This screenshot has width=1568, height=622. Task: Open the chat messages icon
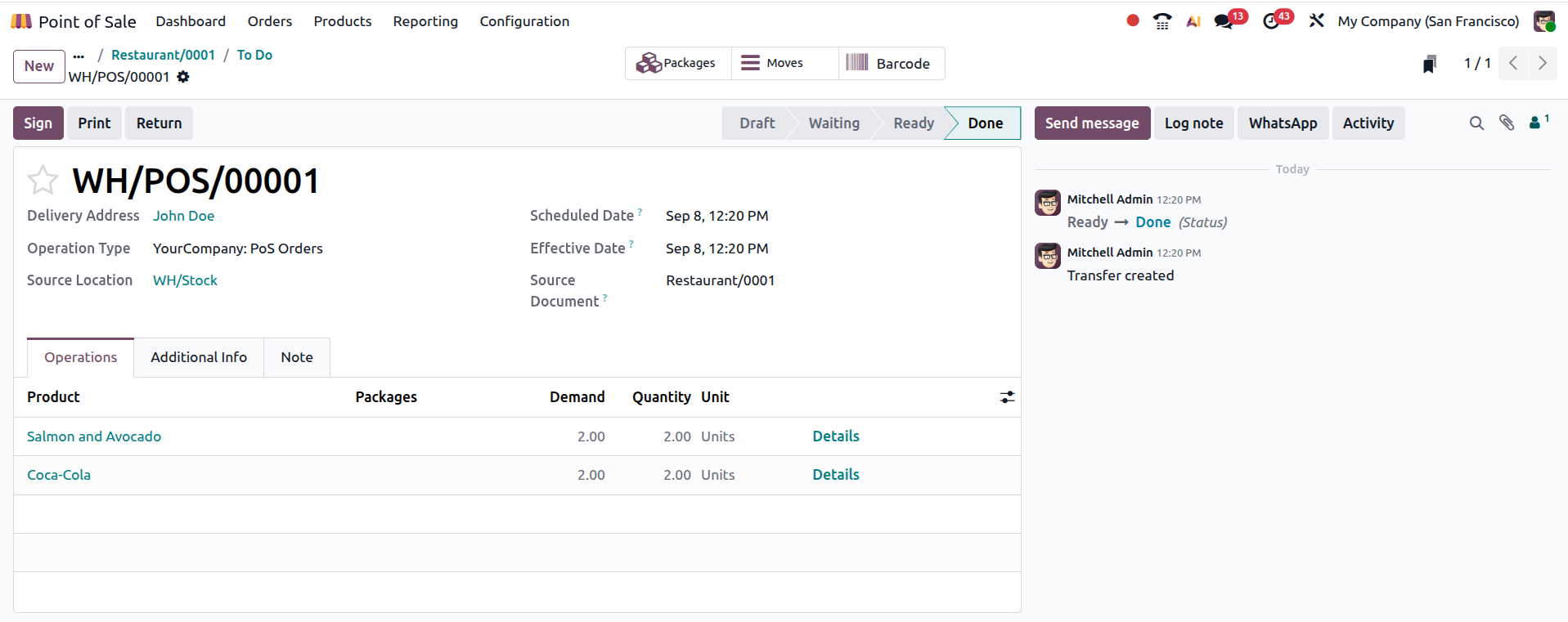[x=1224, y=21]
